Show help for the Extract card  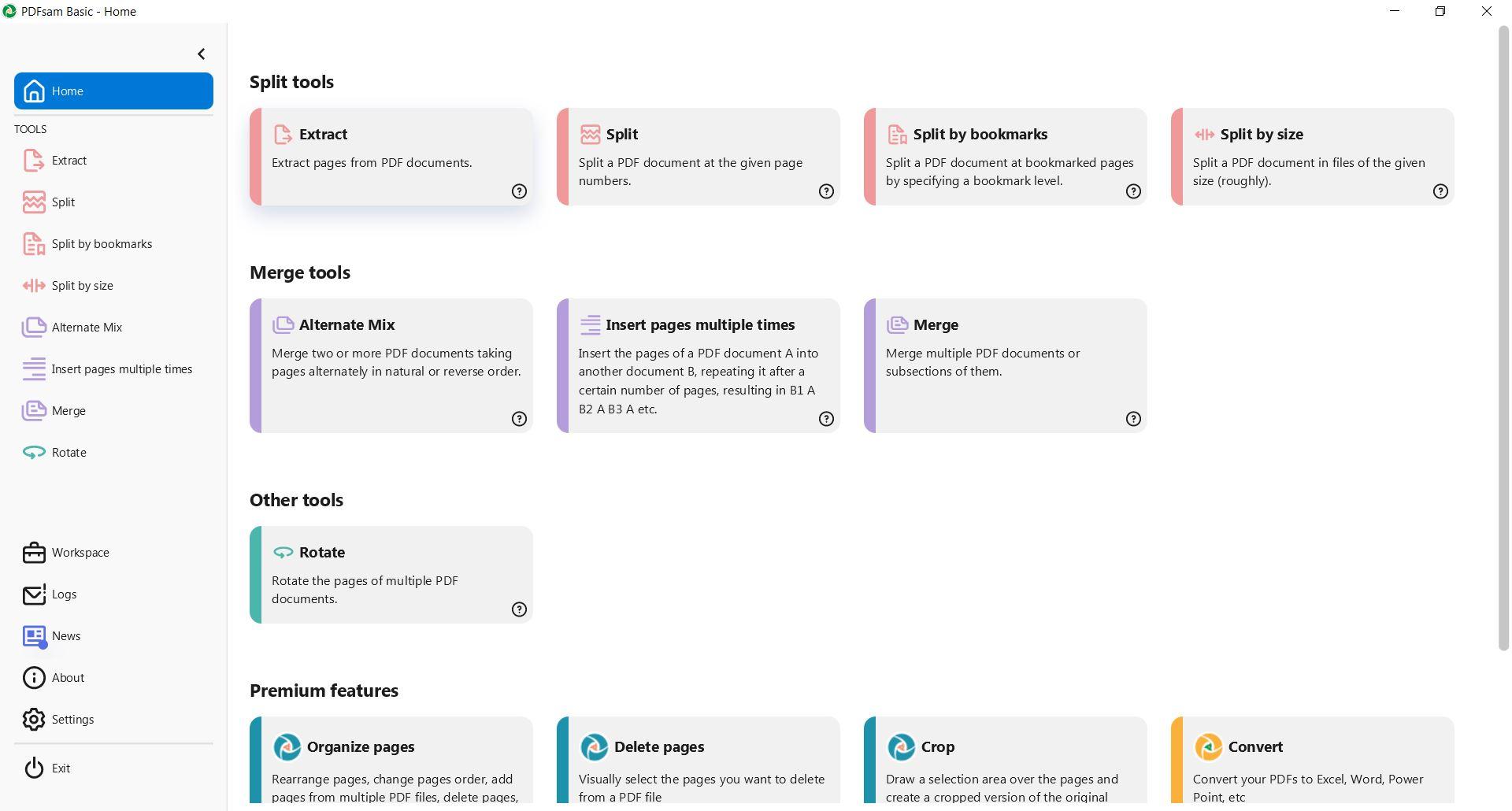point(519,191)
